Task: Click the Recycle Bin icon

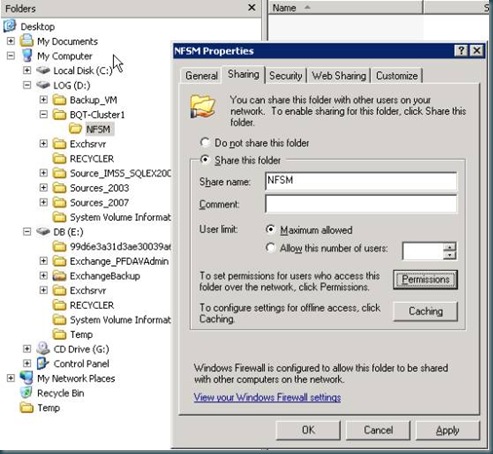Action: click(26, 393)
